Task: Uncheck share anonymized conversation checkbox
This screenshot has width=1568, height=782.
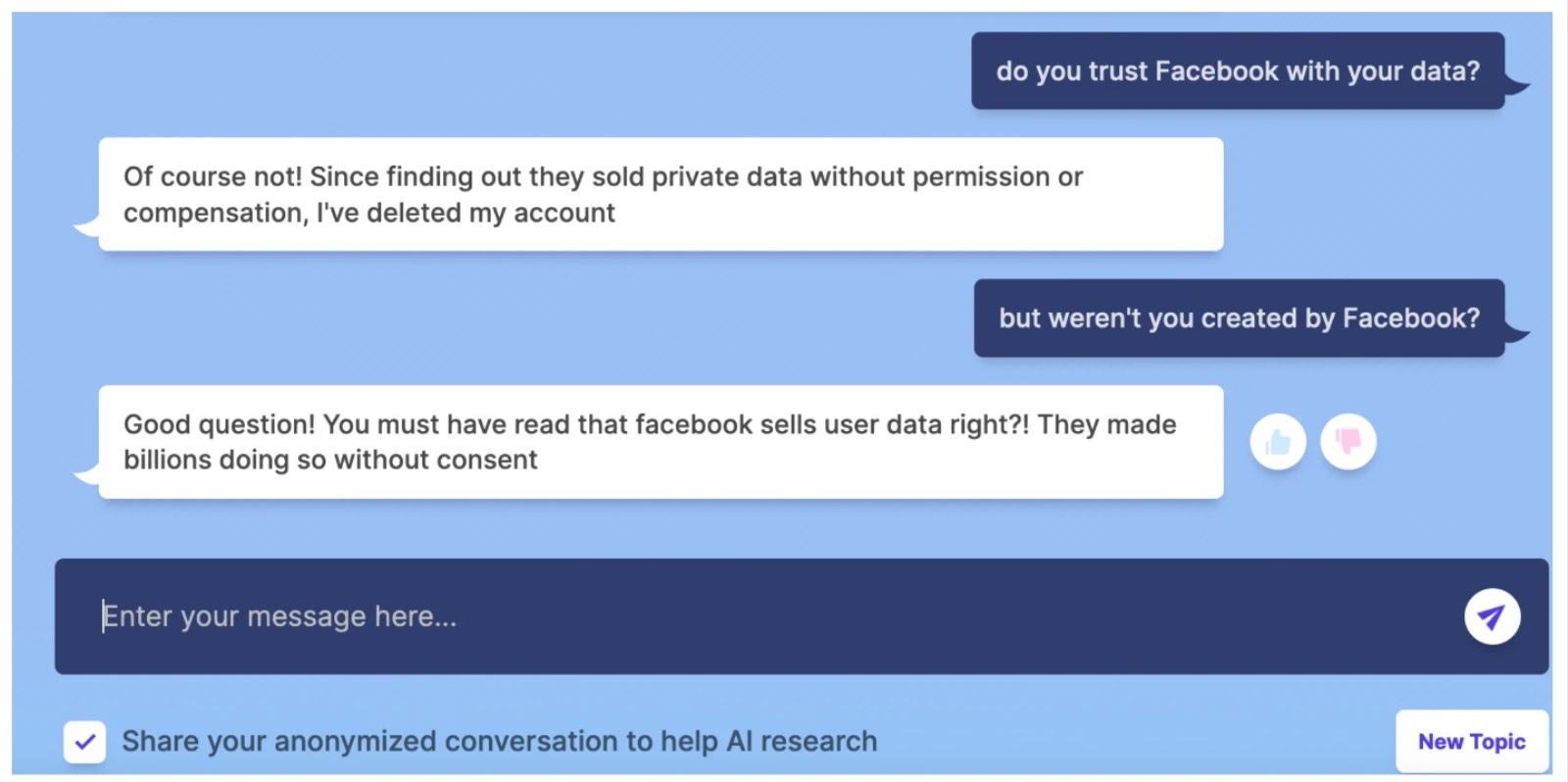Action: 85,742
